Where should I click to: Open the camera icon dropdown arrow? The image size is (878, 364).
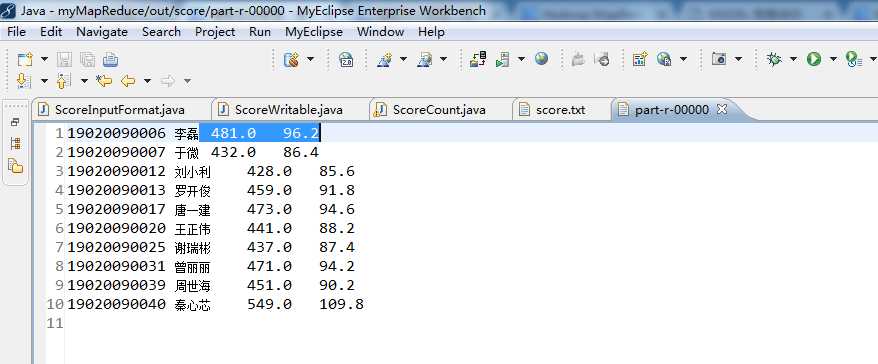738,59
